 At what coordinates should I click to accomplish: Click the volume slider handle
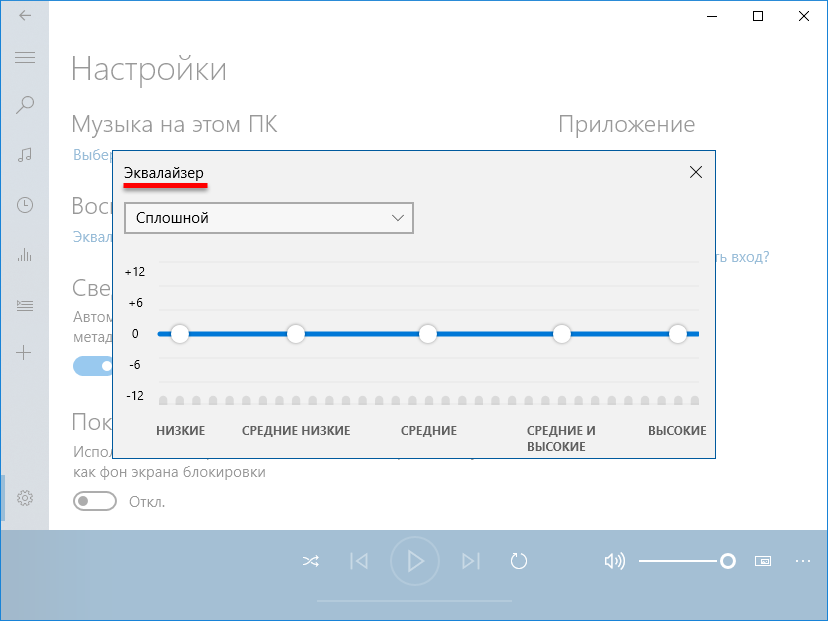[728, 561]
